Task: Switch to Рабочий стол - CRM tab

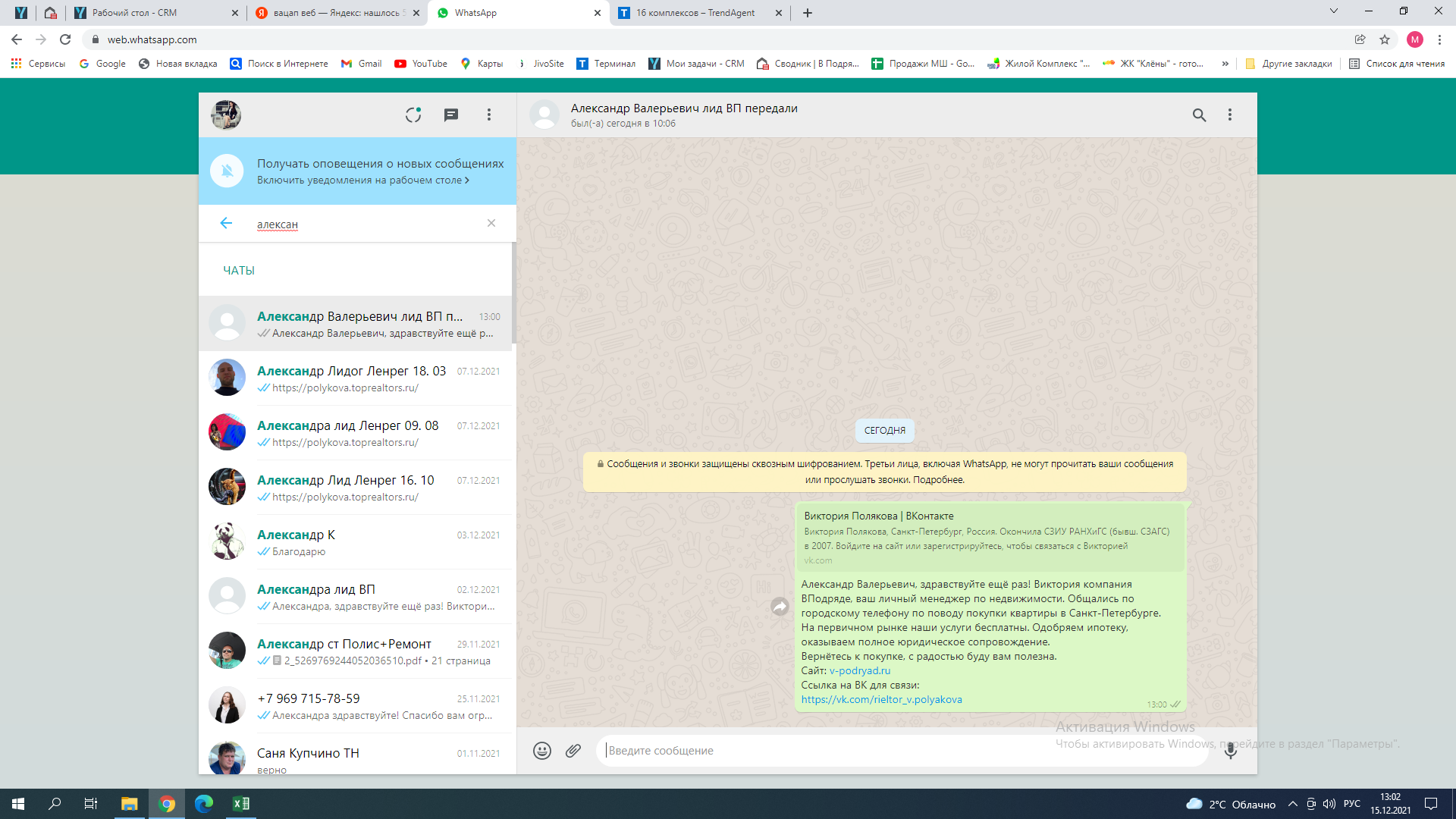Action: click(x=134, y=13)
